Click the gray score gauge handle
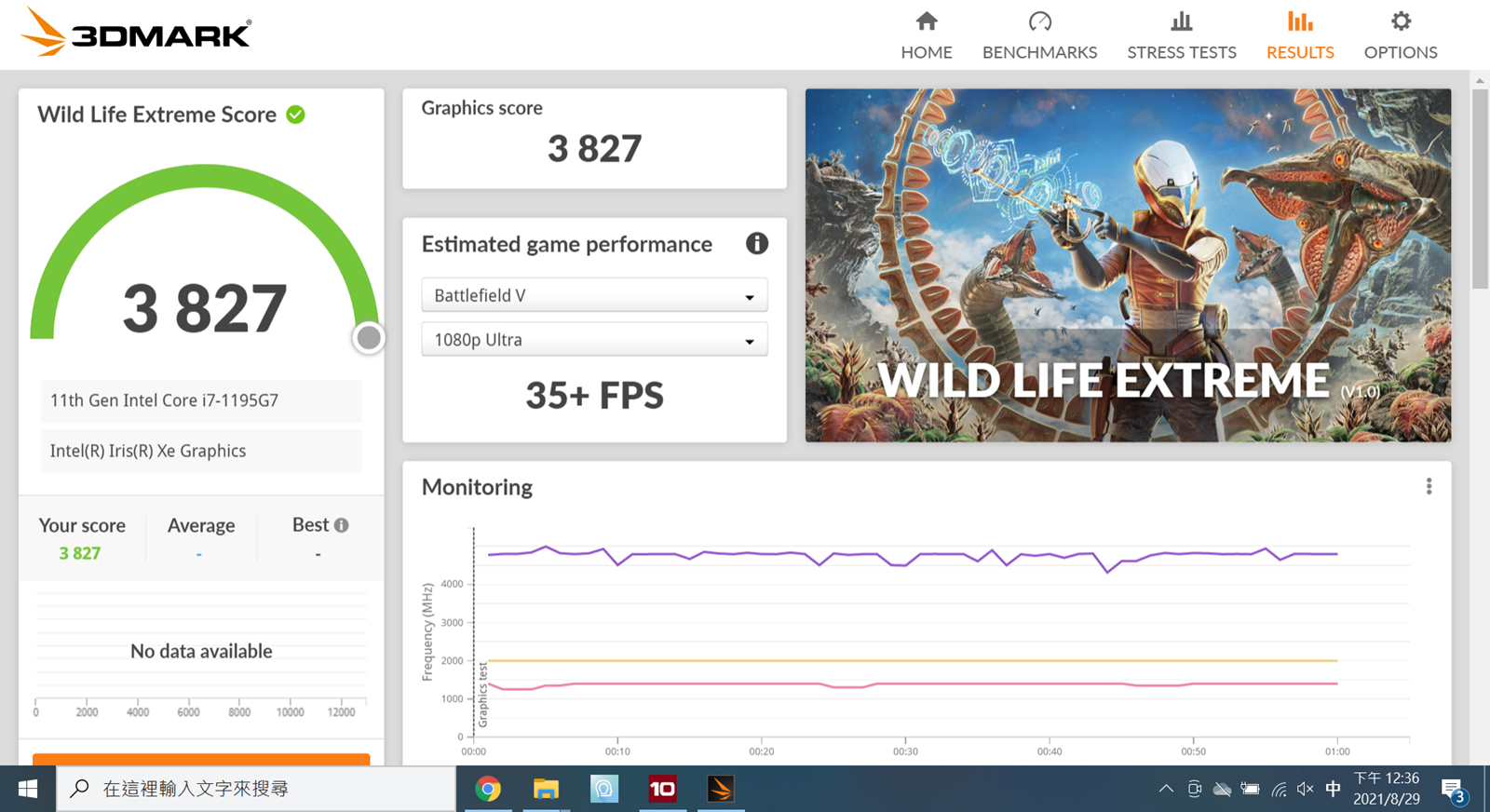This screenshot has width=1490, height=812. point(369,337)
